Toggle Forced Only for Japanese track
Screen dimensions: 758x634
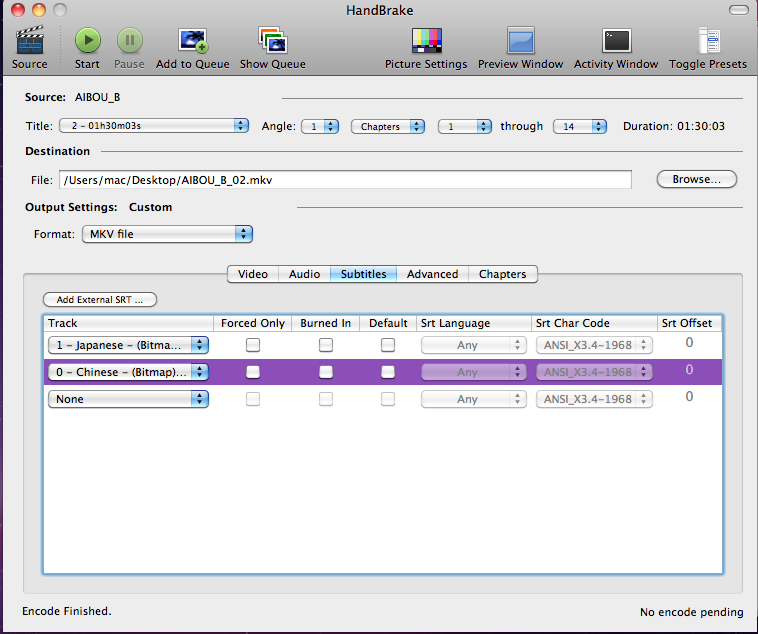(x=253, y=345)
